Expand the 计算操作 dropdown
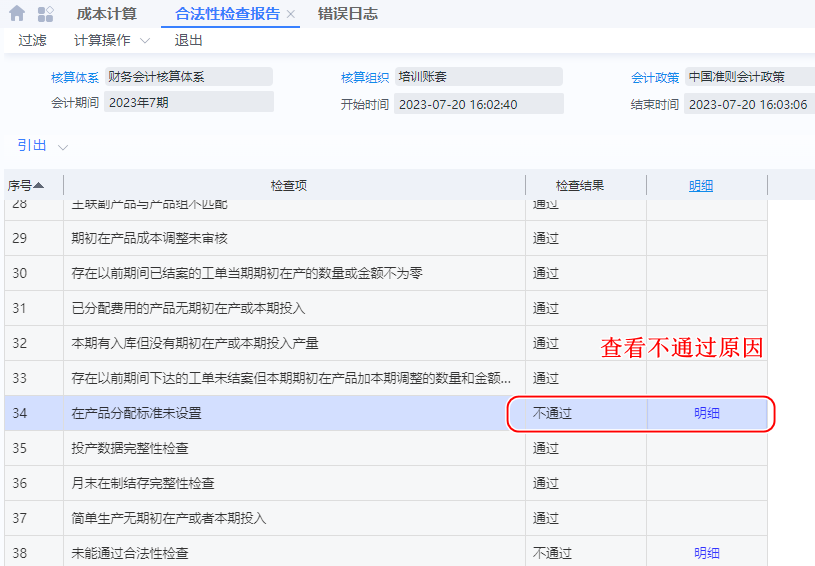 pyautogui.click(x=111, y=40)
